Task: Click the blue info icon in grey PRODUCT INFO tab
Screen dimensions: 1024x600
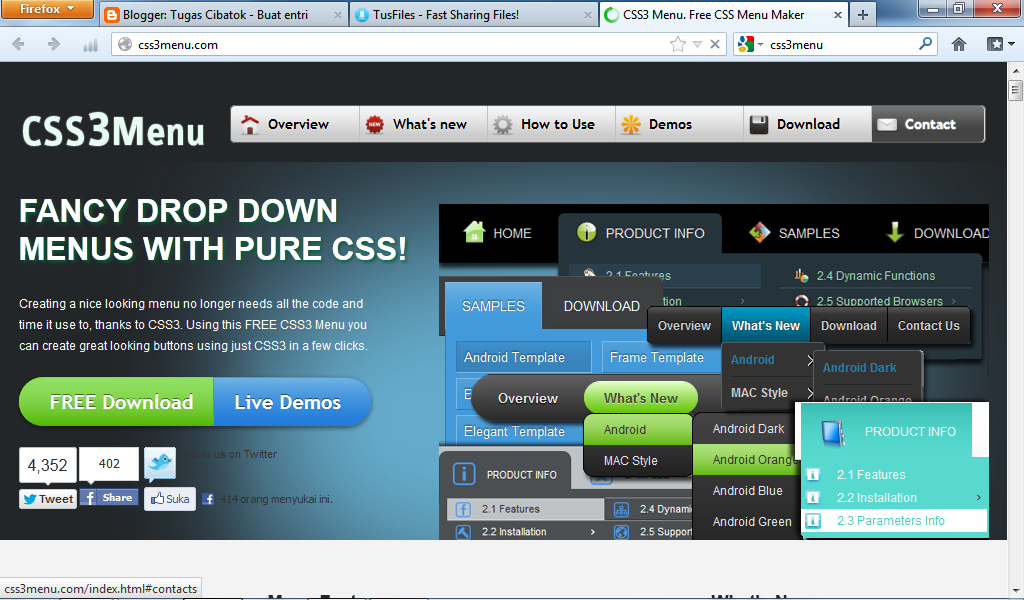Action: 464,474
